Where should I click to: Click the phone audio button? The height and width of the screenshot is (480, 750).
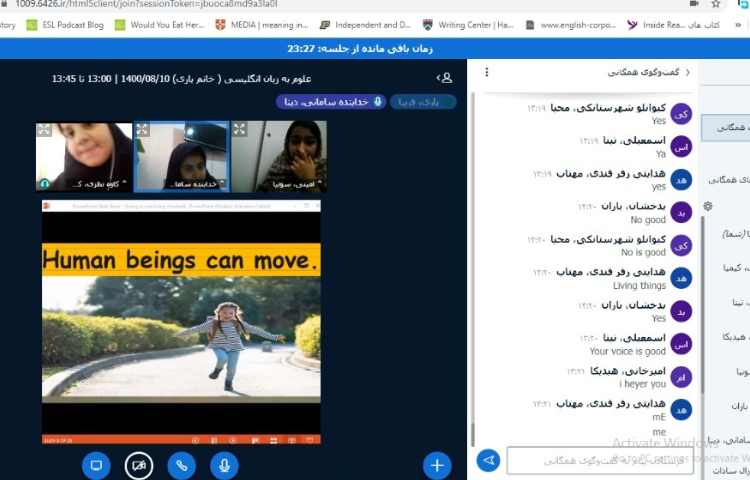pyautogui.click(x=181, y=465)
